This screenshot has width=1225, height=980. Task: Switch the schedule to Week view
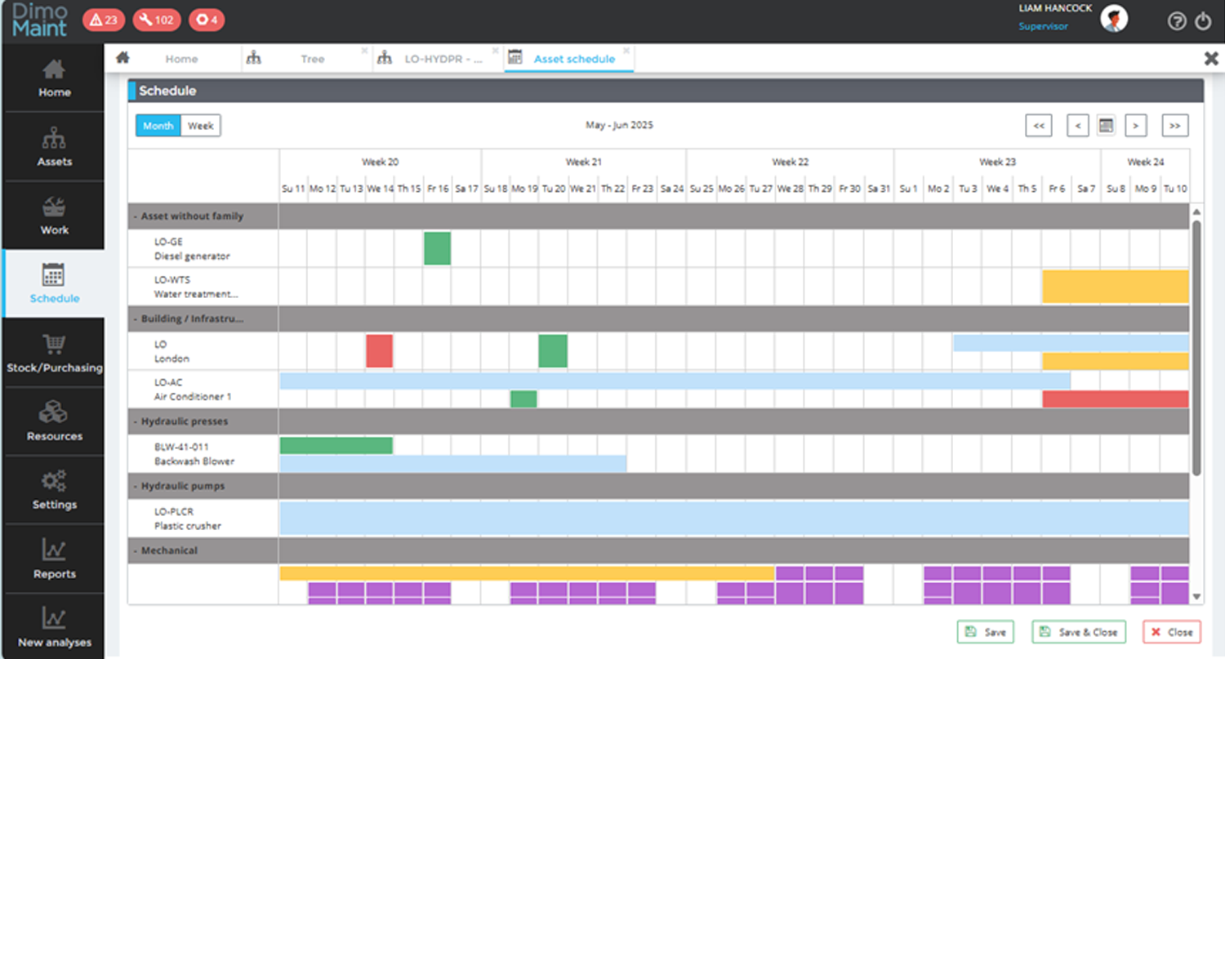coord(200,125)
